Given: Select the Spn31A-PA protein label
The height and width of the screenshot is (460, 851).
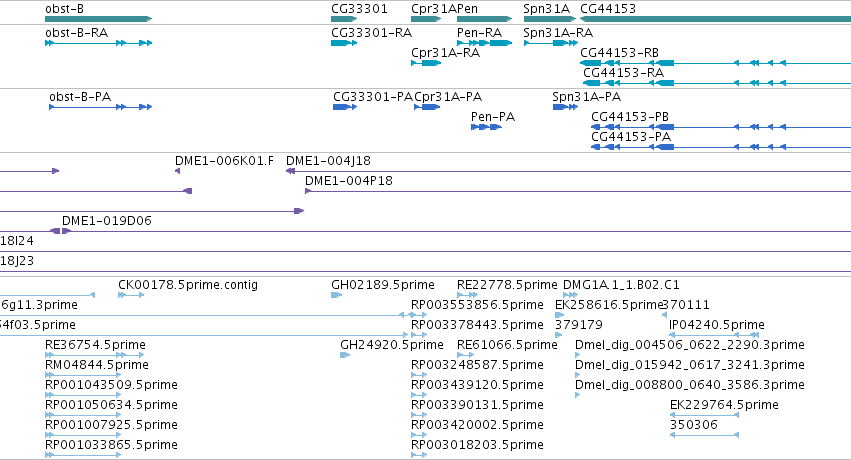Looking at the screenshot, I should pyautogui.click(x=587, y=97).
